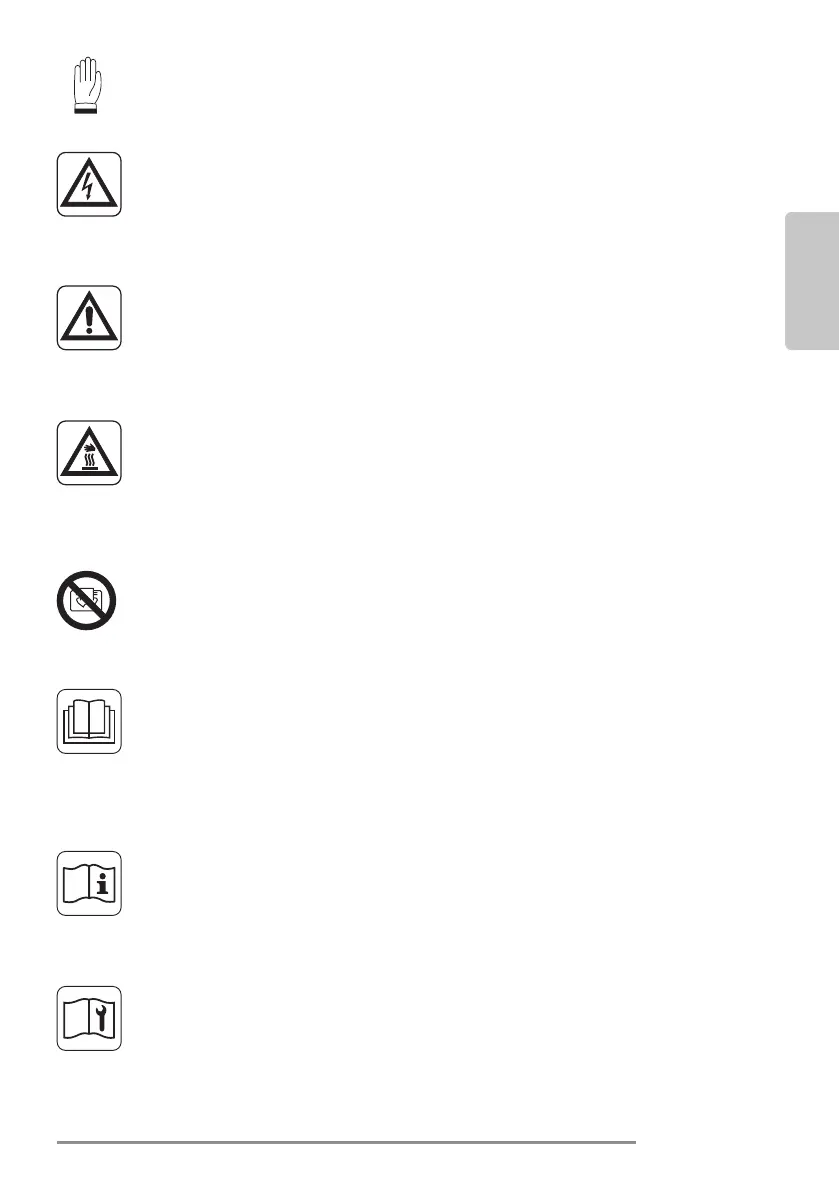Select the wrench symbol on the service booklet
The height and width of the screenshot is (1191, 839).
pos(103,1019)
